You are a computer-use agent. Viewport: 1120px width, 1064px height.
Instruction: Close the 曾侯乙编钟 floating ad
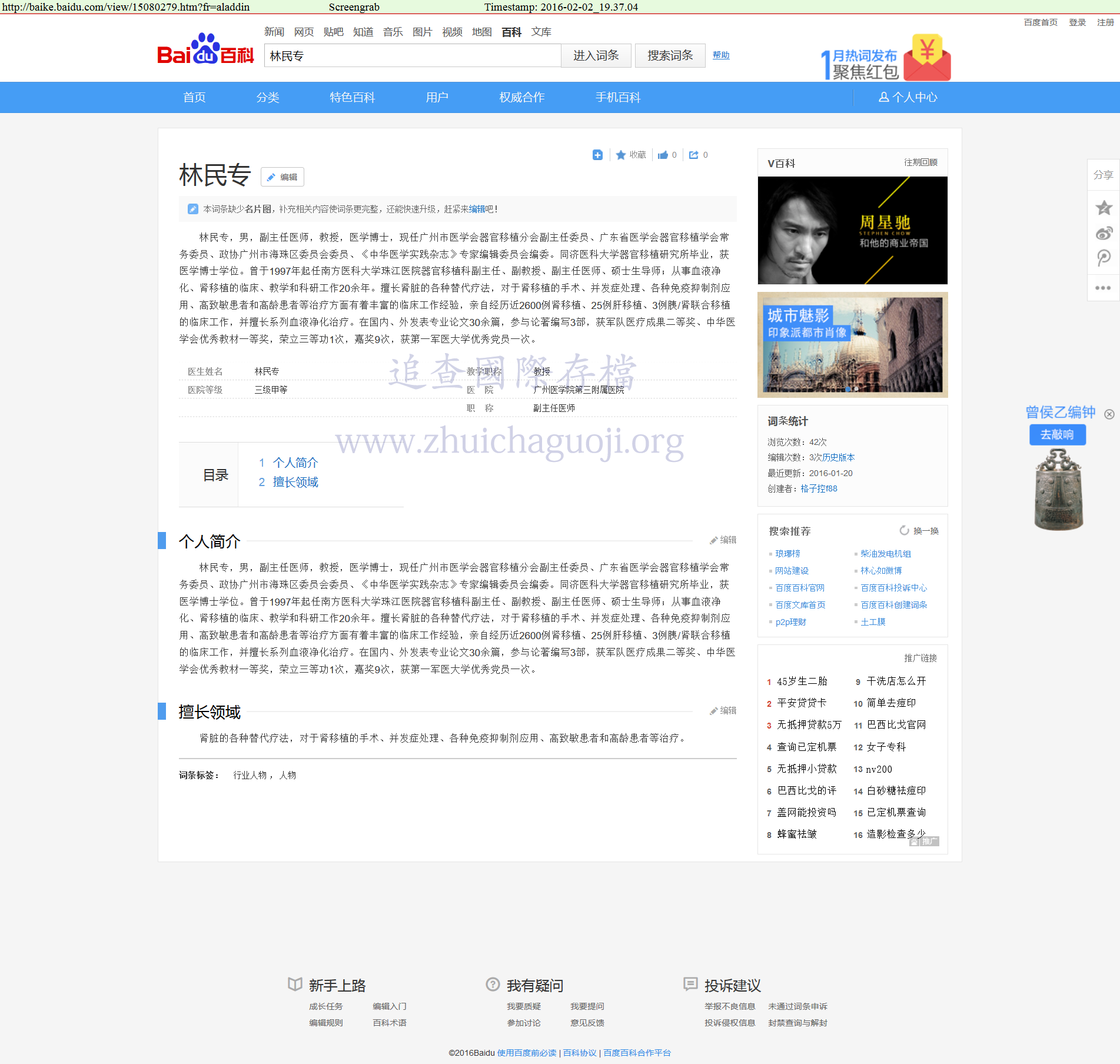point(1109,414)
